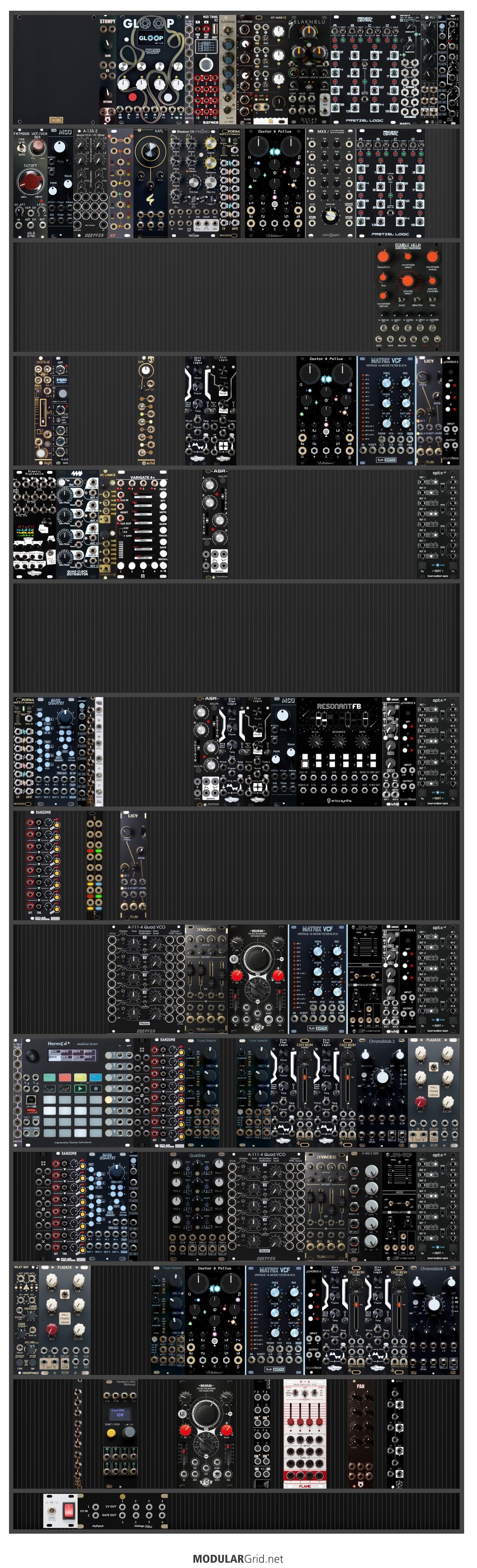
Task: Select the MCO module beside Fathoms
Action: (60, 183)
